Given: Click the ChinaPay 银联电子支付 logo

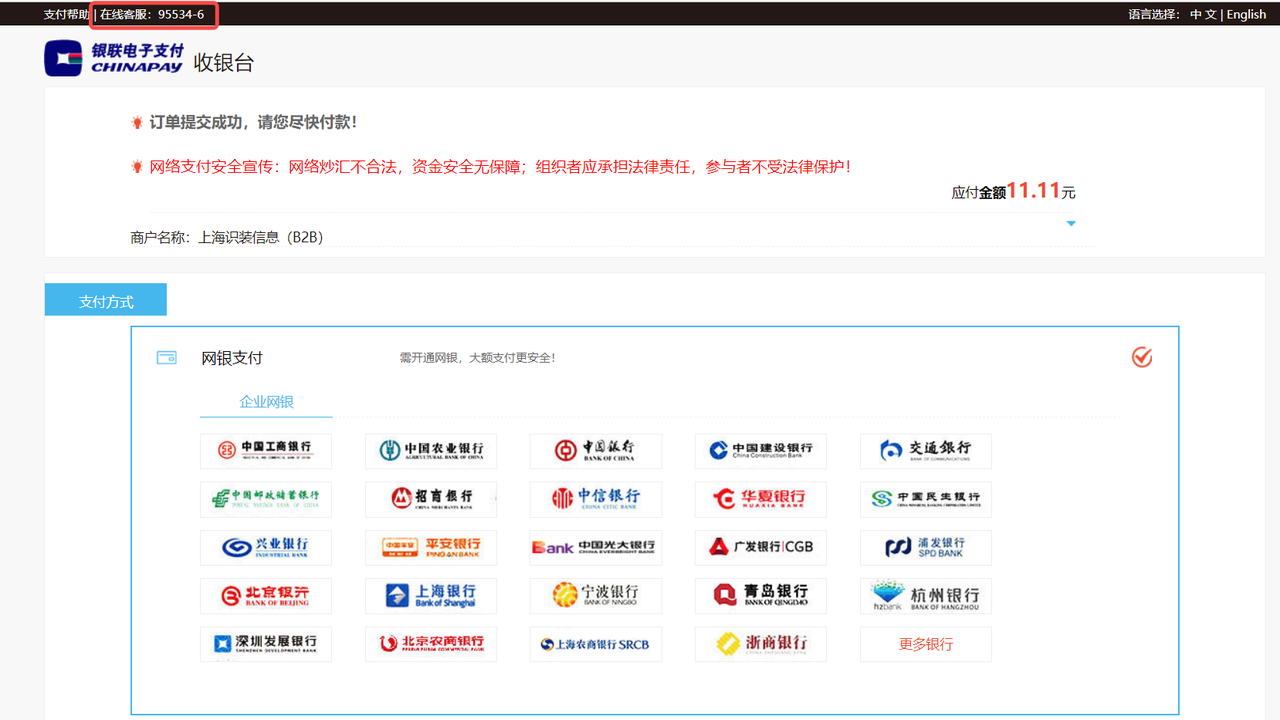Looking at the screenshot, I should click(115, 58).
